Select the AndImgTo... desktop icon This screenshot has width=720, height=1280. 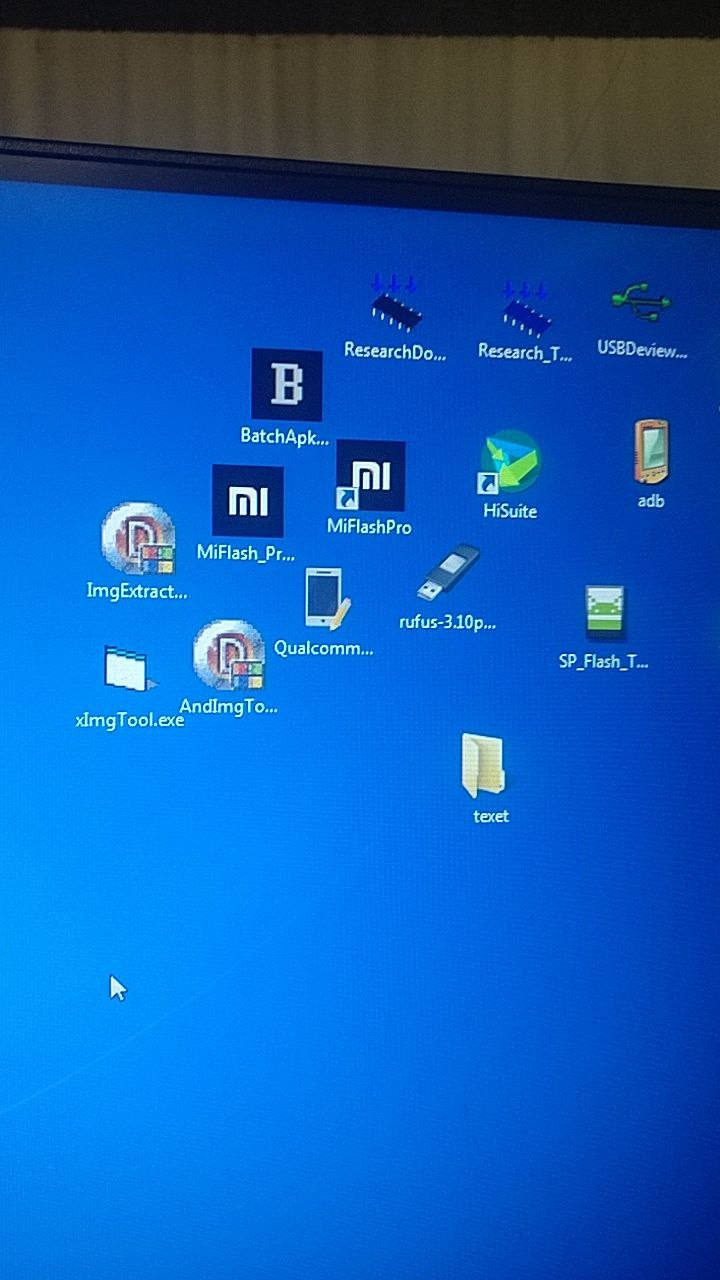(229, 656)
